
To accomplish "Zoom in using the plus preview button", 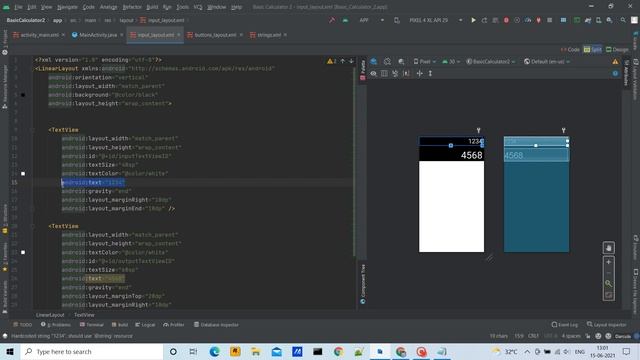I will click(609, 262).
